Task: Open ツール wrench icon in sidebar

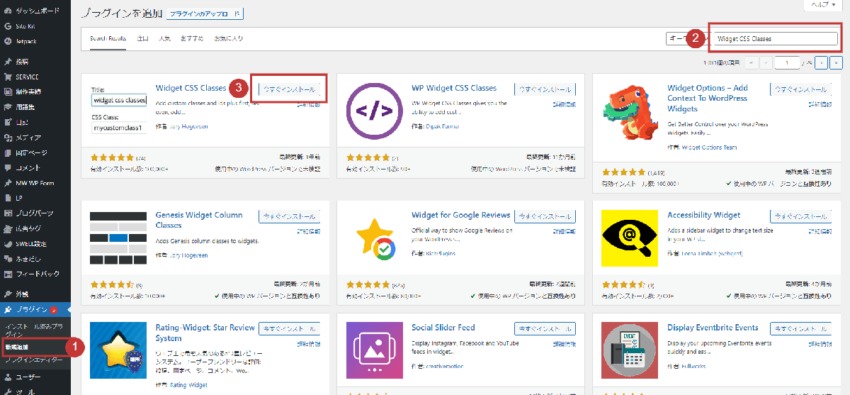Action: (x=8, y=391)
